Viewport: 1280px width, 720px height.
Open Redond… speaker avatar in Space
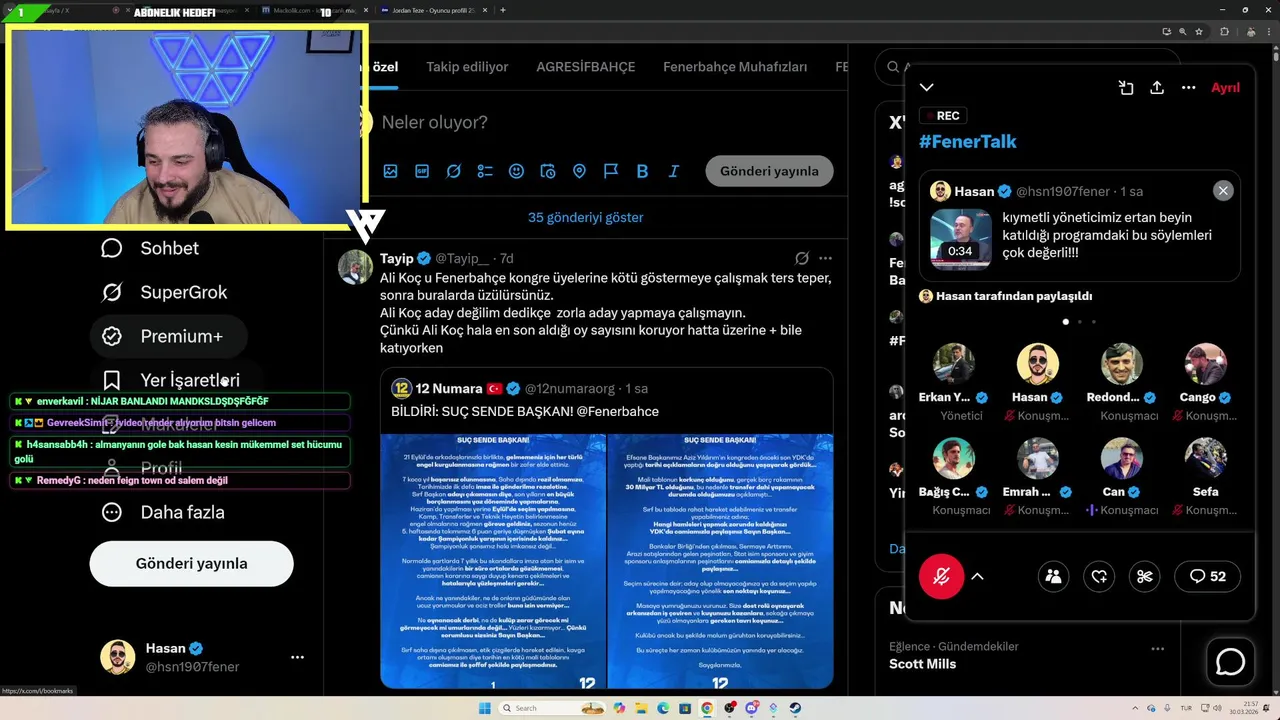click(1122, 364)
